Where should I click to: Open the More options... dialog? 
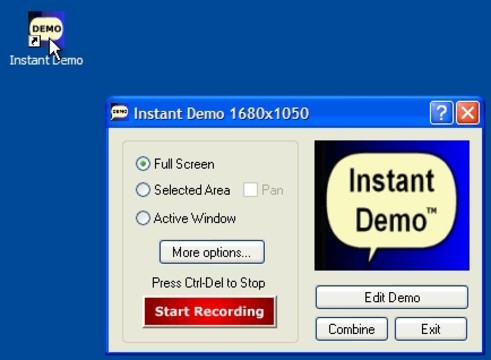212,252
